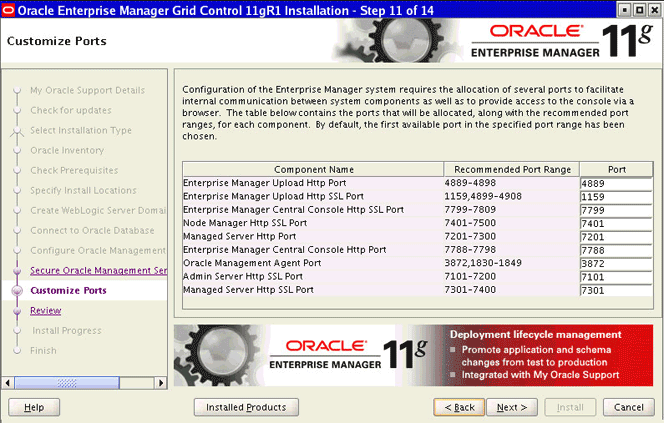This screenshot has height=423, width=664.
Task: Edit Managed Server Http SSL Port field 7301
Action: [x=616, y=290]
